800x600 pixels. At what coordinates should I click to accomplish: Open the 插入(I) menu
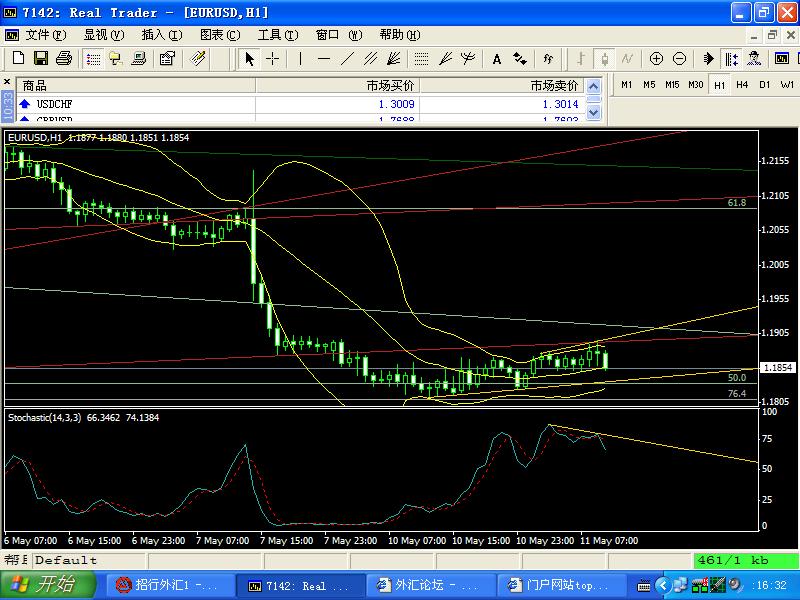pyautogui.click(x=162, y=35)
